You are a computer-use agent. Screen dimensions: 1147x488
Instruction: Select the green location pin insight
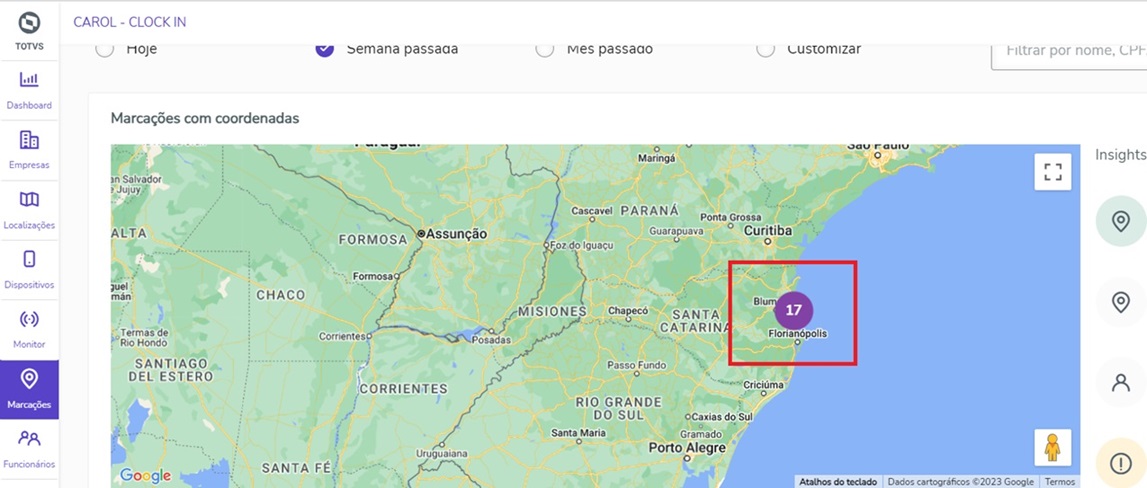coord(1121,221)
